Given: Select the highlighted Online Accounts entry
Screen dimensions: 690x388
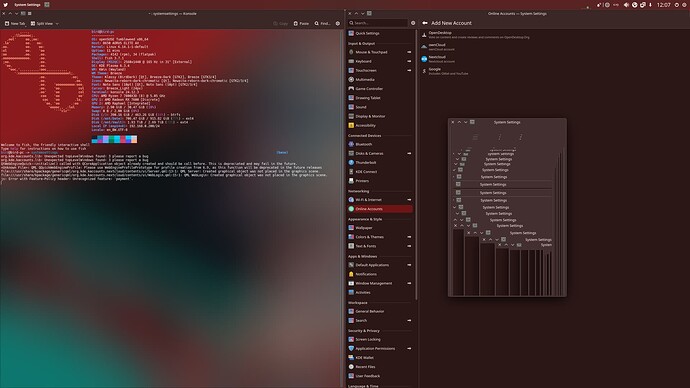Looking at the screenshot, I should 380,209.
